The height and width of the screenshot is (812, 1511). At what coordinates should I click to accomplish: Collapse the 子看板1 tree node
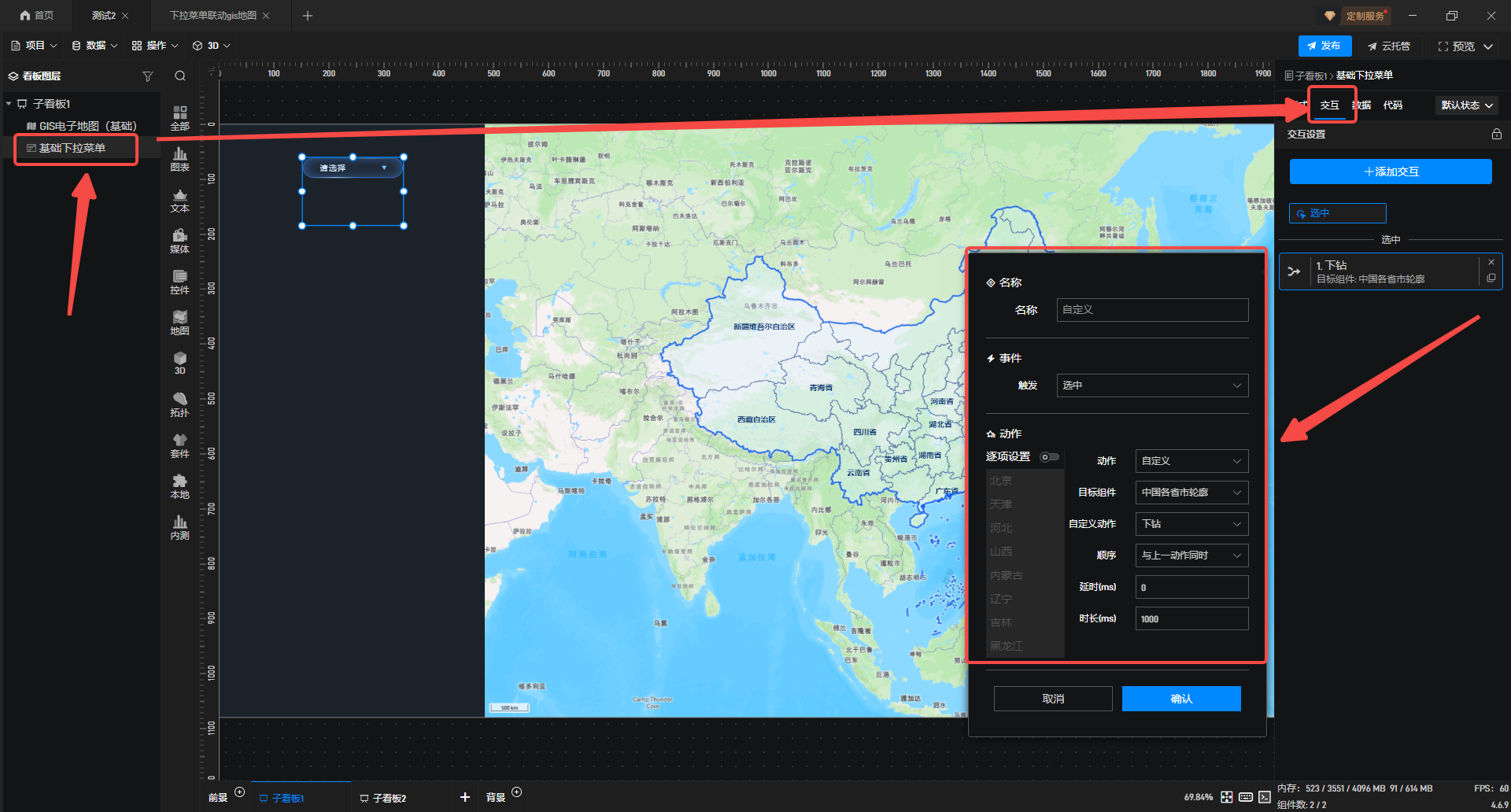(9, 104)
